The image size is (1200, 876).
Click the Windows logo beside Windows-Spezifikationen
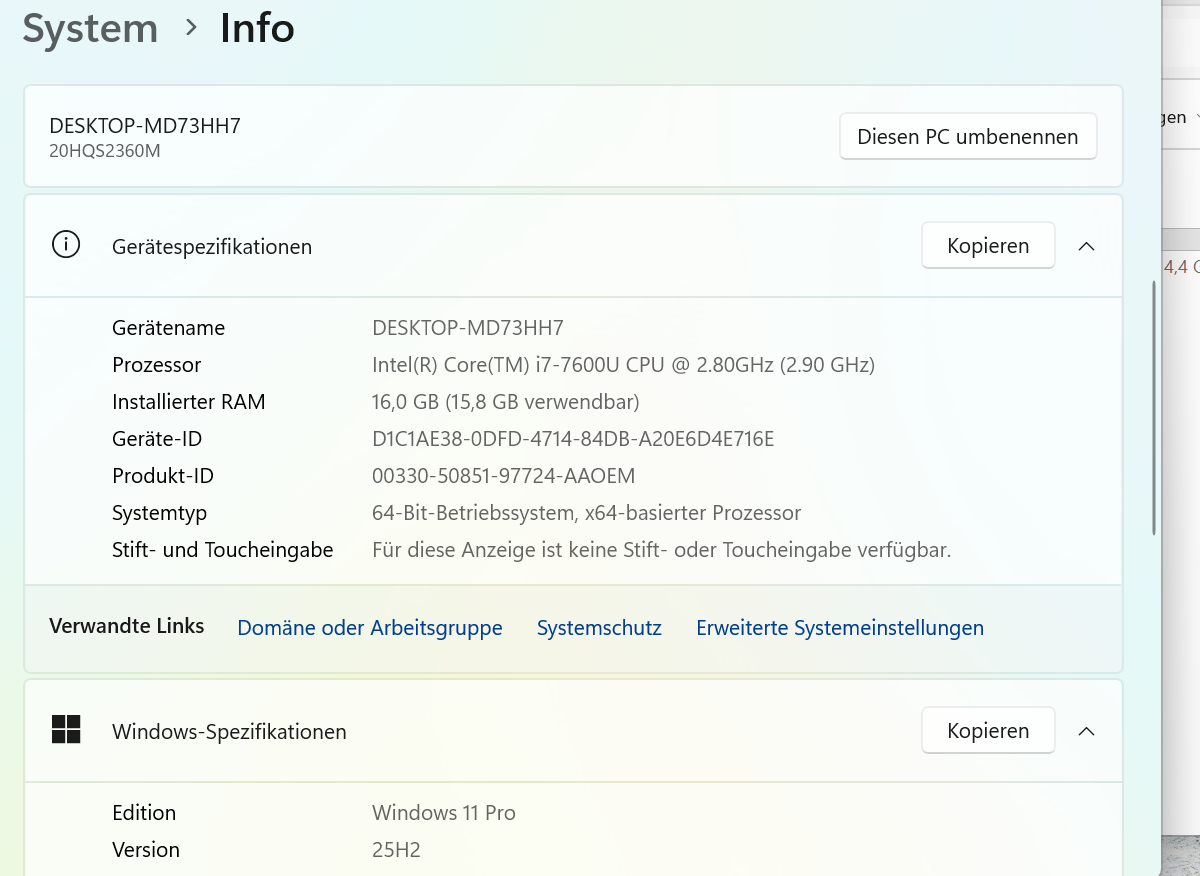coord(66,730)
